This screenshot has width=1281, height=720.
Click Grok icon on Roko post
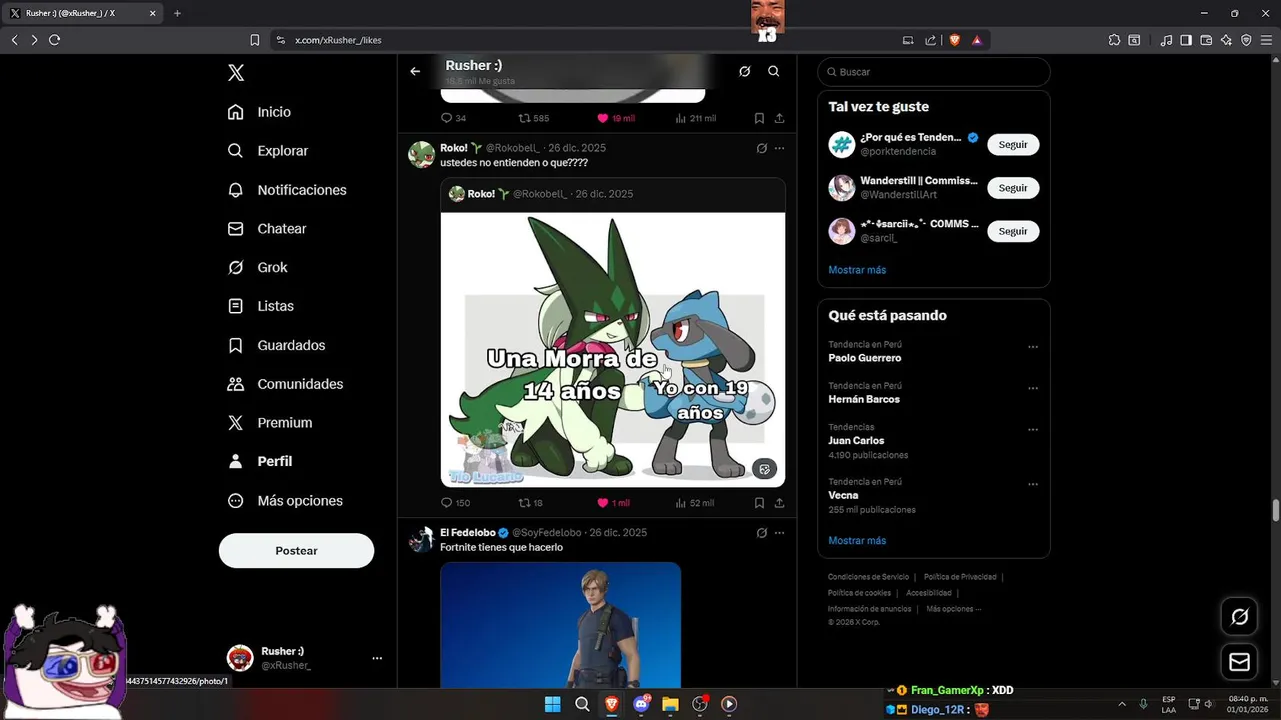pyautogui.click(x=761, y=148)
